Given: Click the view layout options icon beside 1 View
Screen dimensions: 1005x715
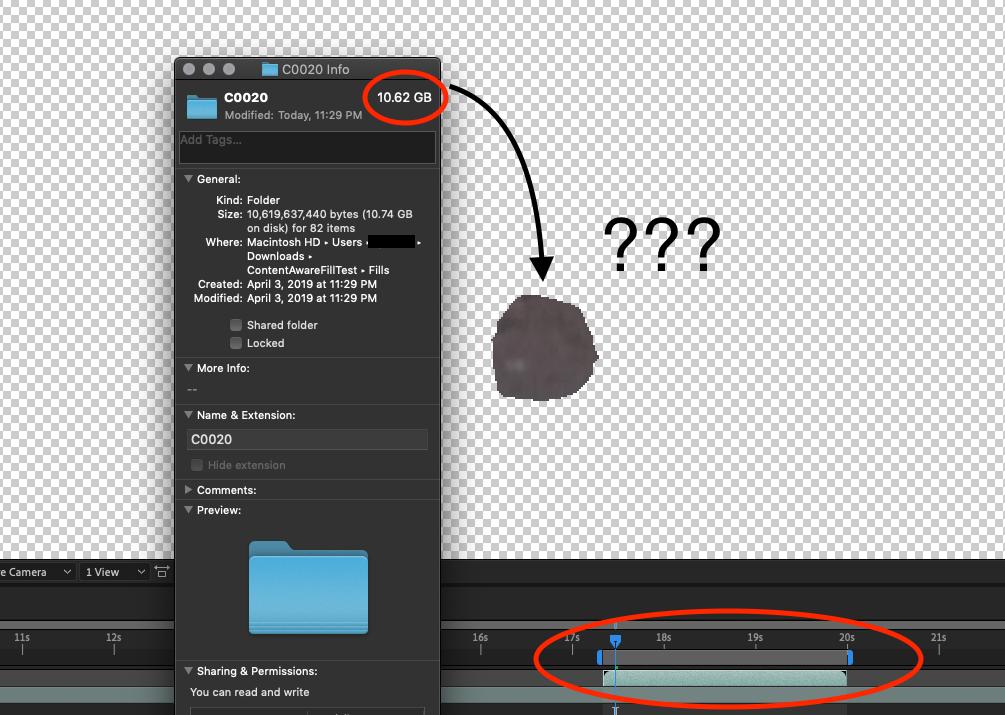Looking at the screenshot, I should click(162, 571).
